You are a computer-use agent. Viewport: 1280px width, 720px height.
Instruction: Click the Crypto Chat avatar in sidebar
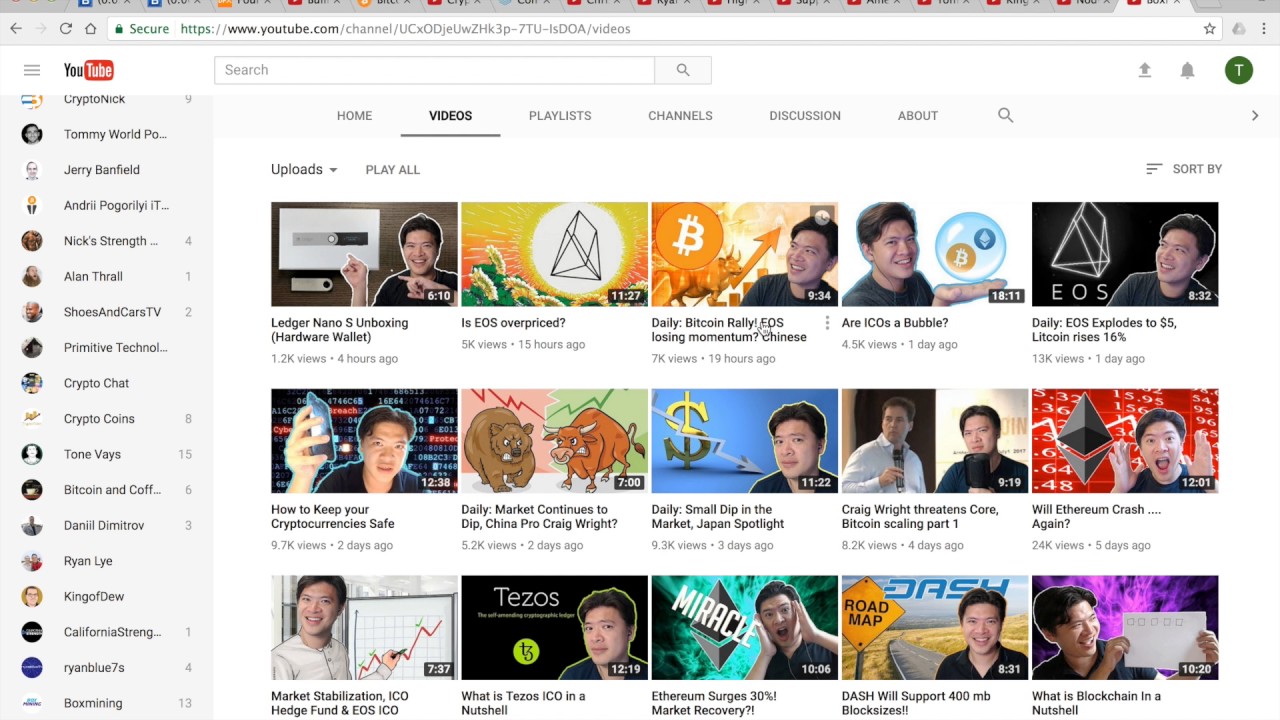tap(32, 383)
